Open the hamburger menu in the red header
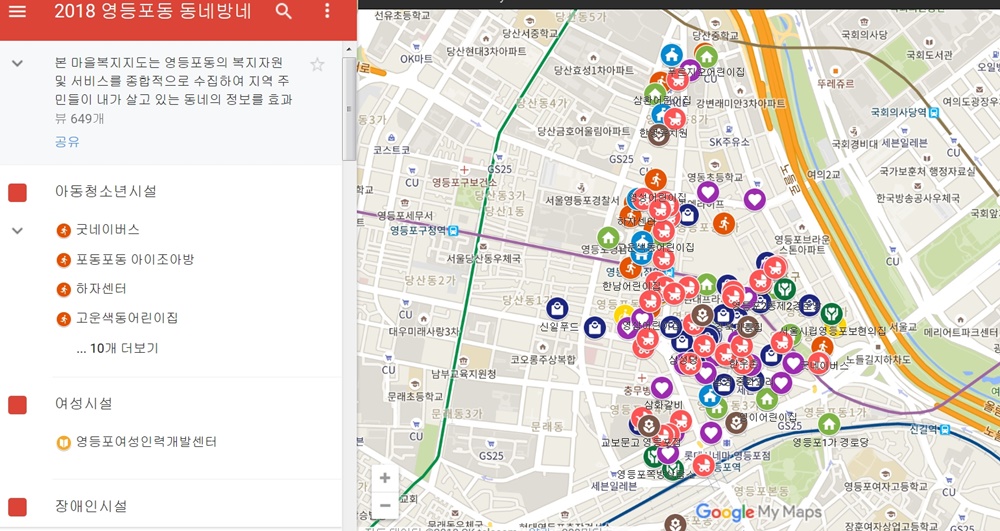The image size is (1000, 531). pyautogui.click(x=17, y=11)
